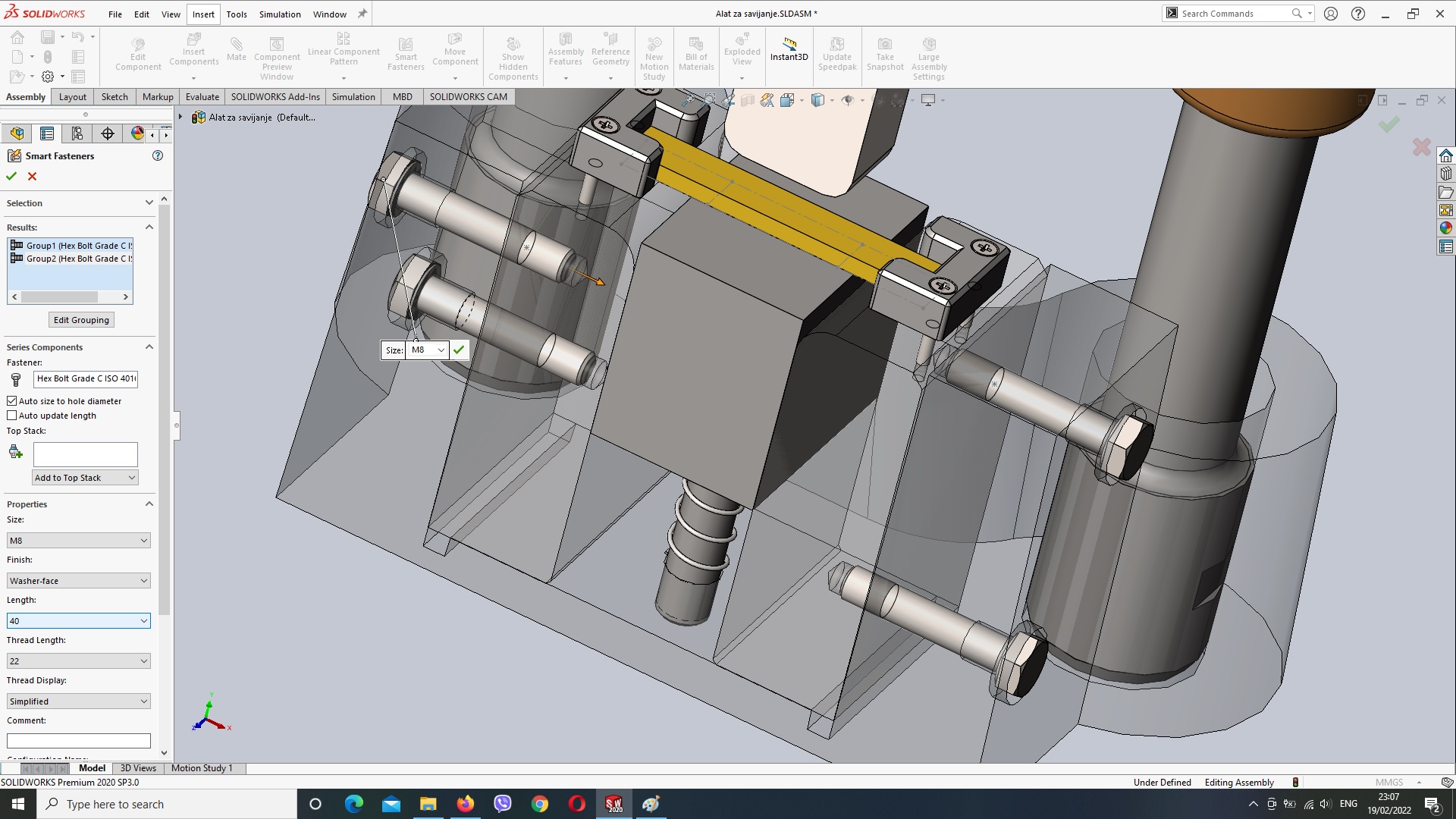
Task: Open Smart Fasteners help icon
Action: (158, 155)
